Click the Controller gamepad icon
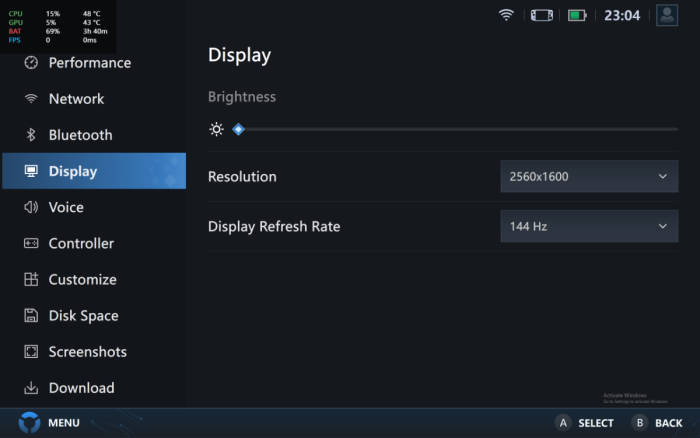Screen dimensions: 700x438 (x=31, y=243)
